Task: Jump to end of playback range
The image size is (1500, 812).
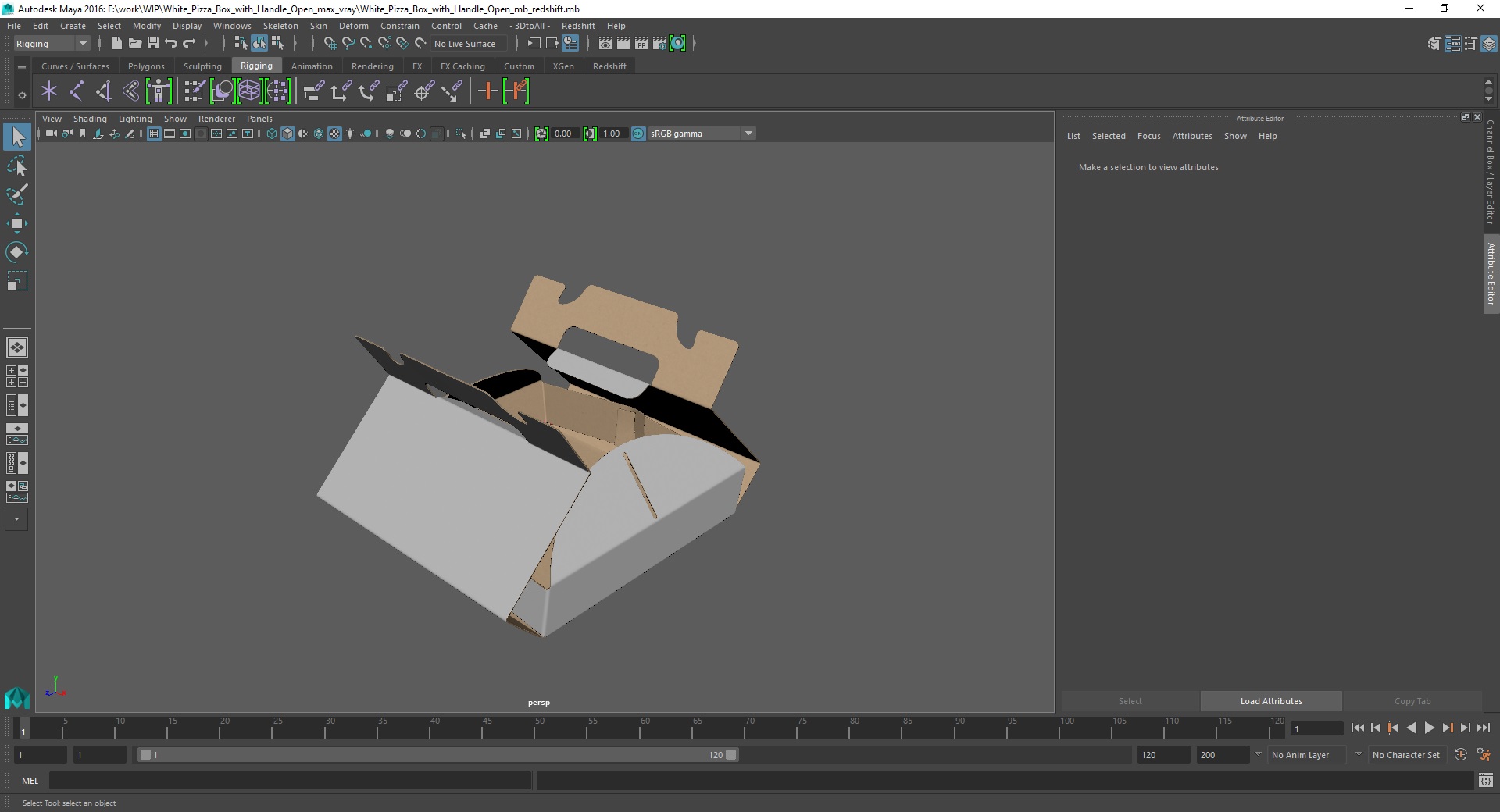Action: click(1483, 728)
